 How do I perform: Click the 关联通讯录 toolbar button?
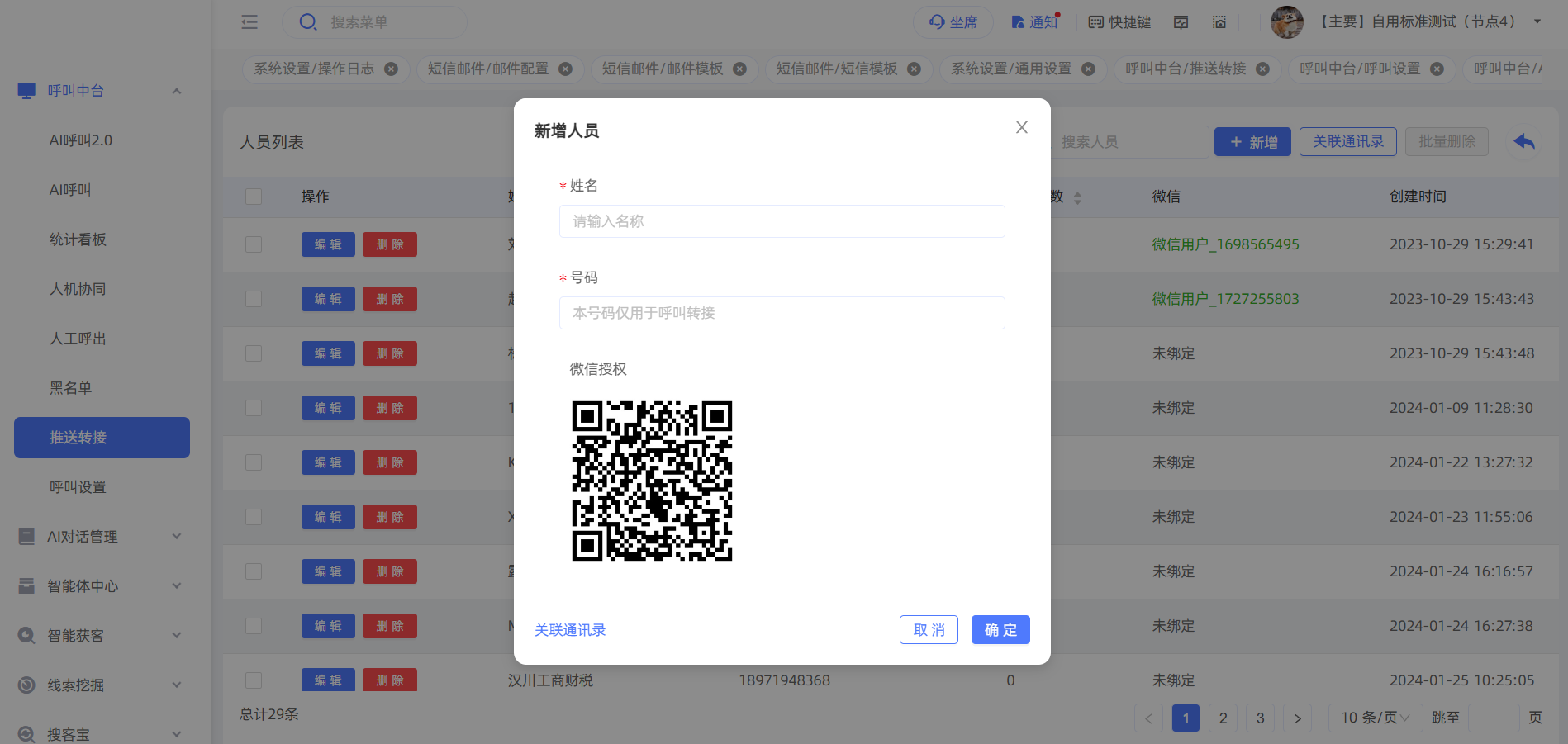point(1348,142)
